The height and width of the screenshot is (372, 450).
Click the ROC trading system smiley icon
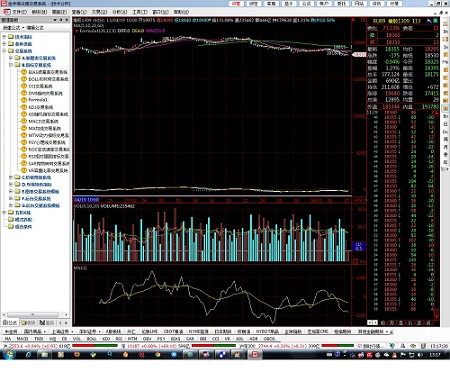coord(24,149)
